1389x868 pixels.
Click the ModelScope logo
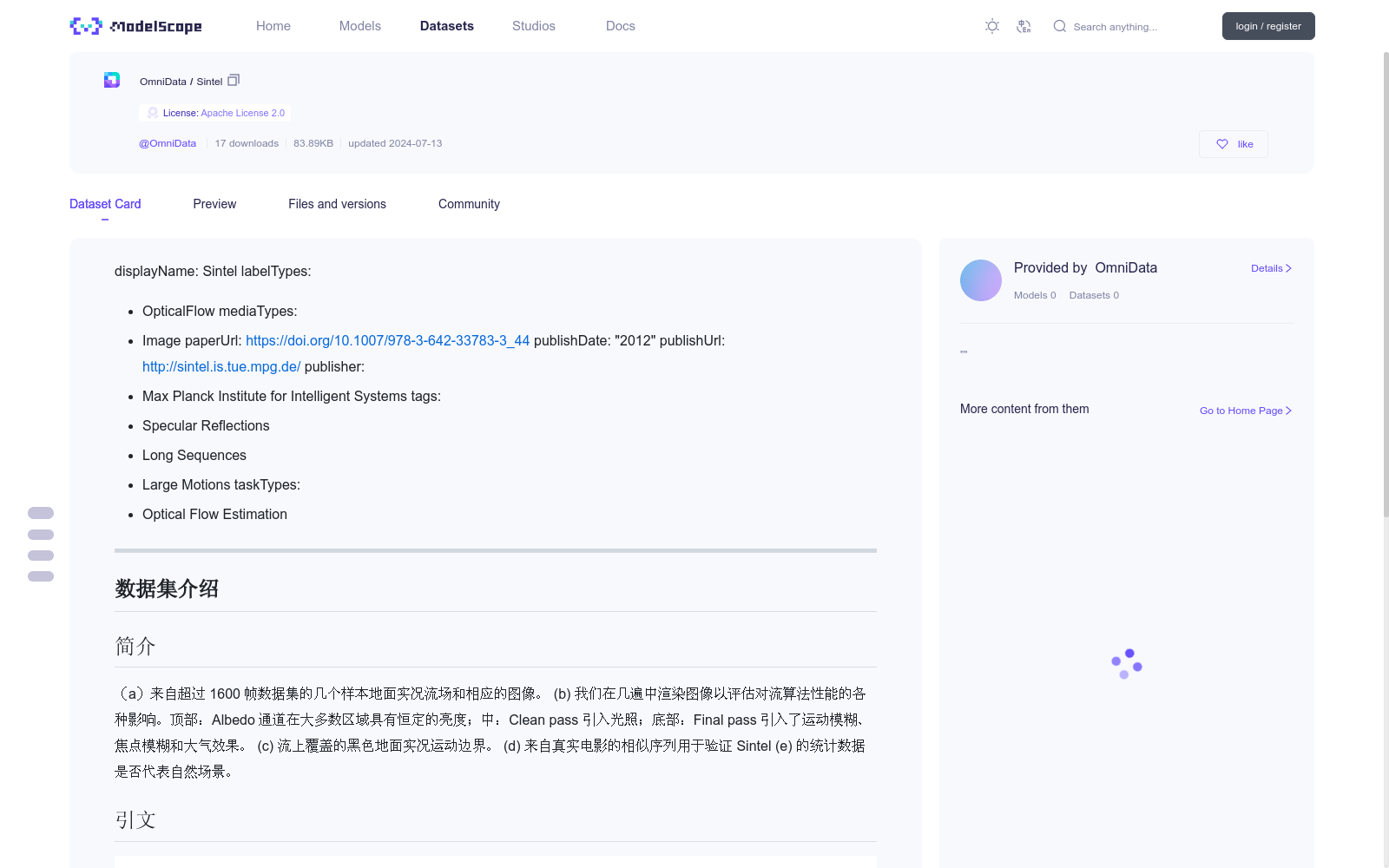point(136,26)
